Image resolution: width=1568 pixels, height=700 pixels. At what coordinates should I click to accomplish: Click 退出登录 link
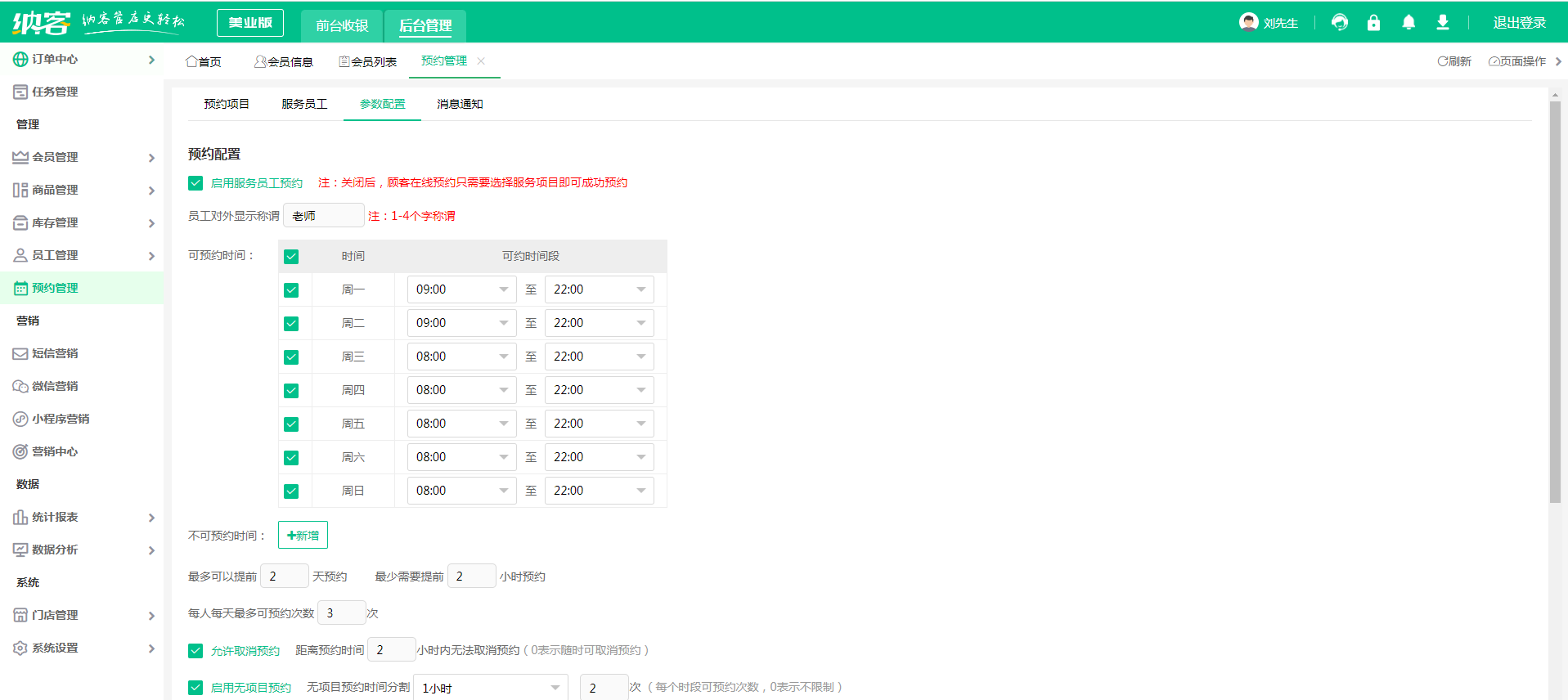(1520, 23)
